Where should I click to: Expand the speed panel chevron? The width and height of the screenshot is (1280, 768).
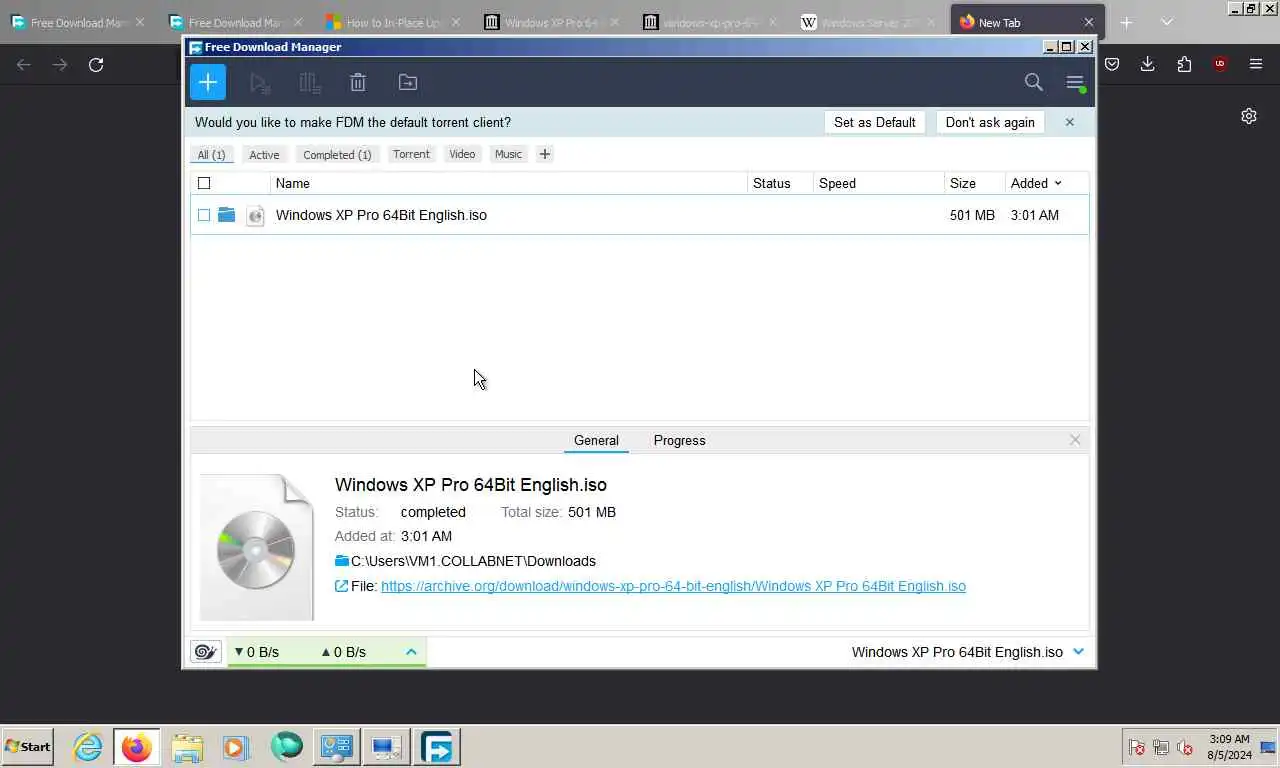[x=411, y=652]
